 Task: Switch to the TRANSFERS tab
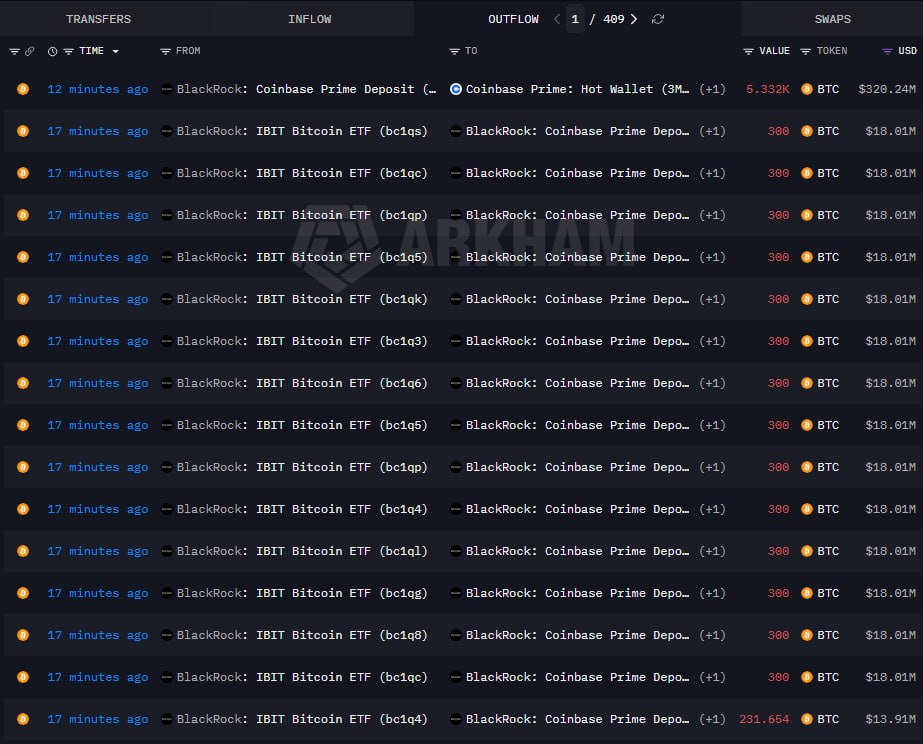tap(98, 19)
